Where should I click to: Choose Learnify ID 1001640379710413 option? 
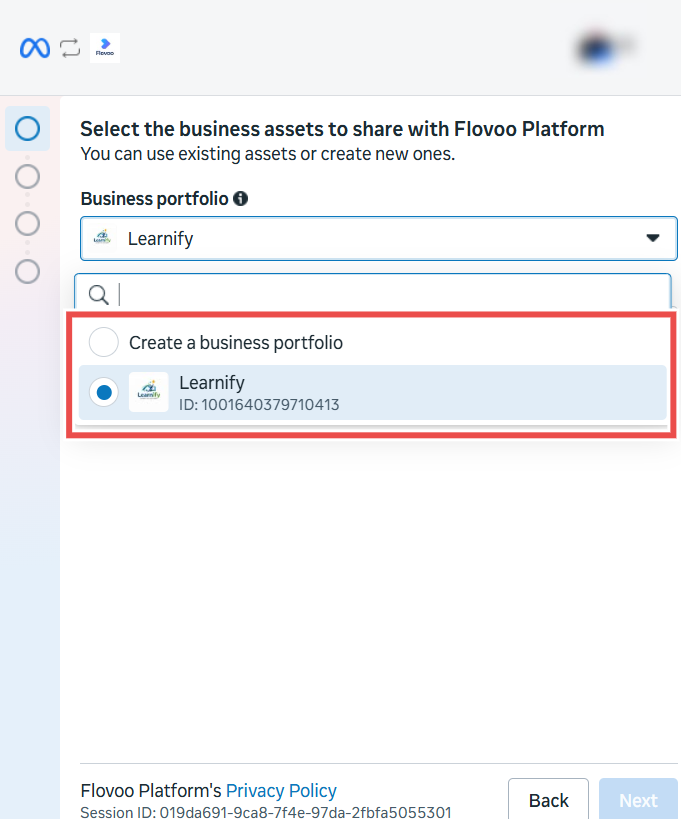[372, 392]
